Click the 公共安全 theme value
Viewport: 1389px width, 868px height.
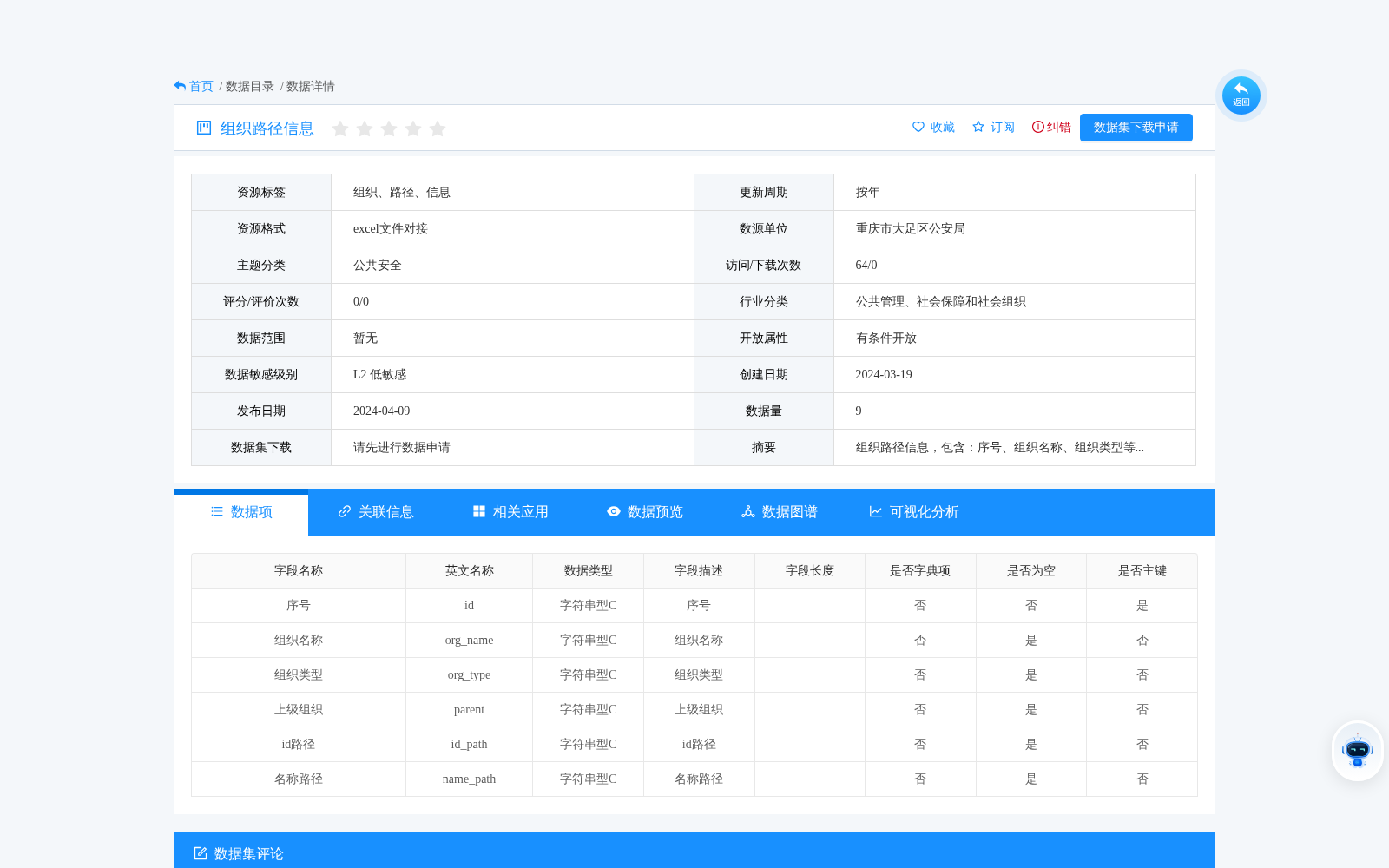coord(378,266)
